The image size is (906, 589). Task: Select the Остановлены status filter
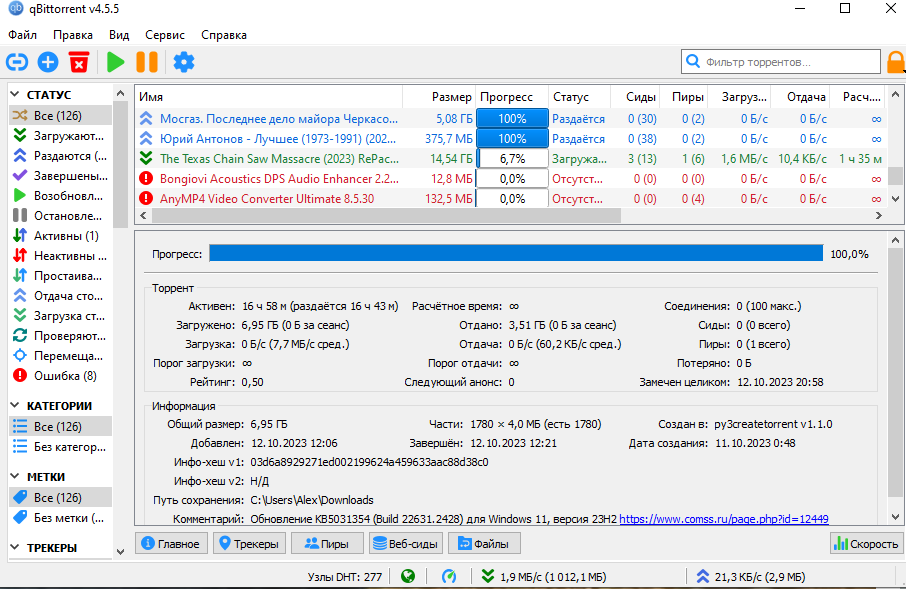pyautogui.click(x=61, y=216)
